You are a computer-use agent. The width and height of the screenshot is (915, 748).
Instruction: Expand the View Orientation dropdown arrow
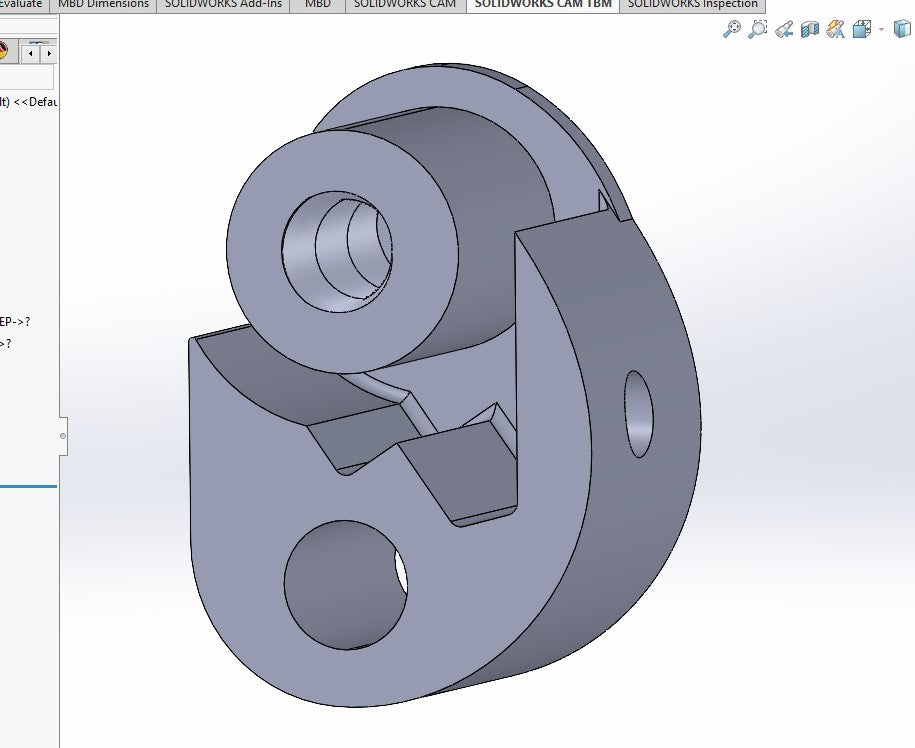tap(880, 29)
